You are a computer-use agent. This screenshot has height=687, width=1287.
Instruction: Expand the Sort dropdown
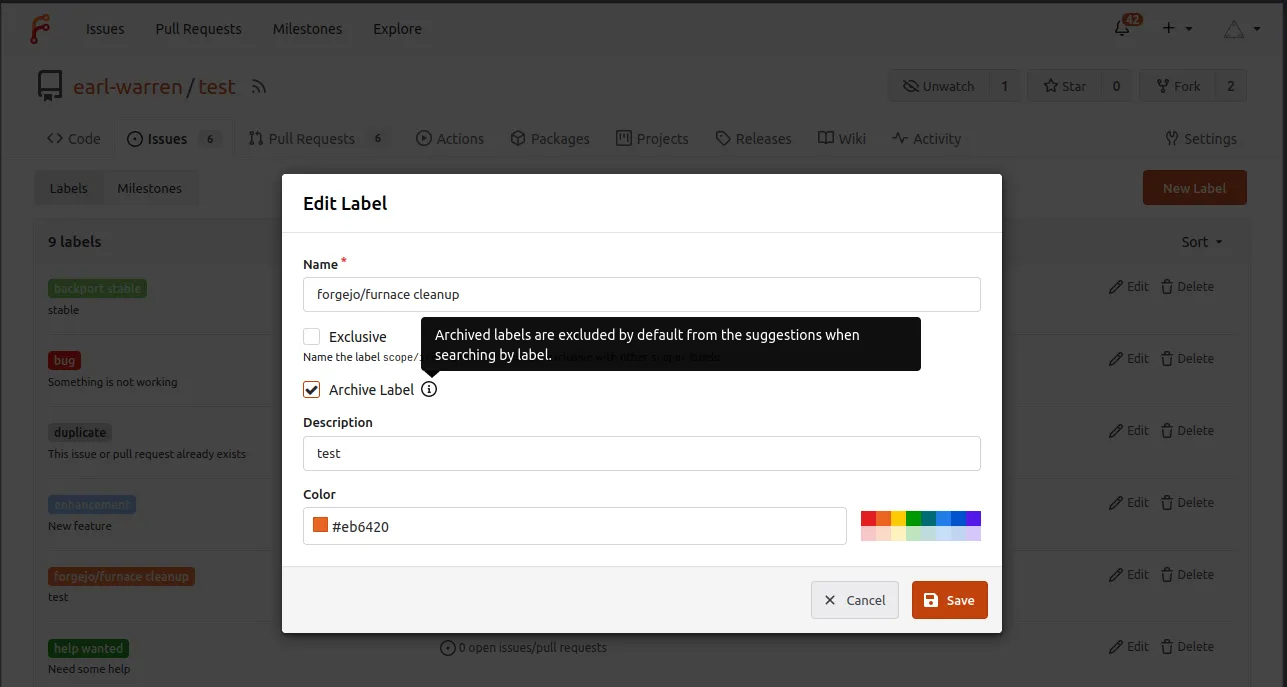coord(1201,242)
